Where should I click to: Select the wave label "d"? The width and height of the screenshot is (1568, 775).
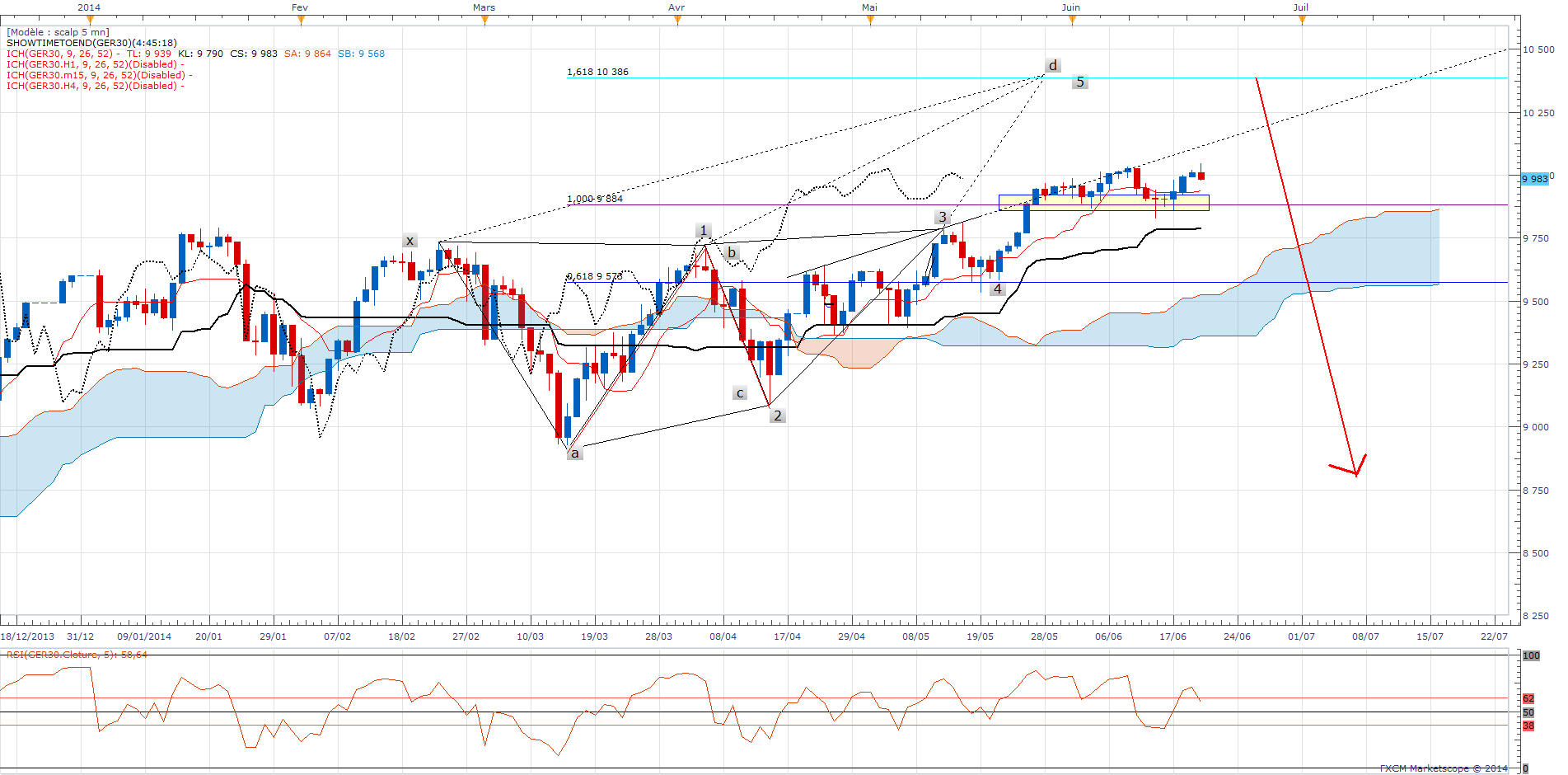[1052, 65]
